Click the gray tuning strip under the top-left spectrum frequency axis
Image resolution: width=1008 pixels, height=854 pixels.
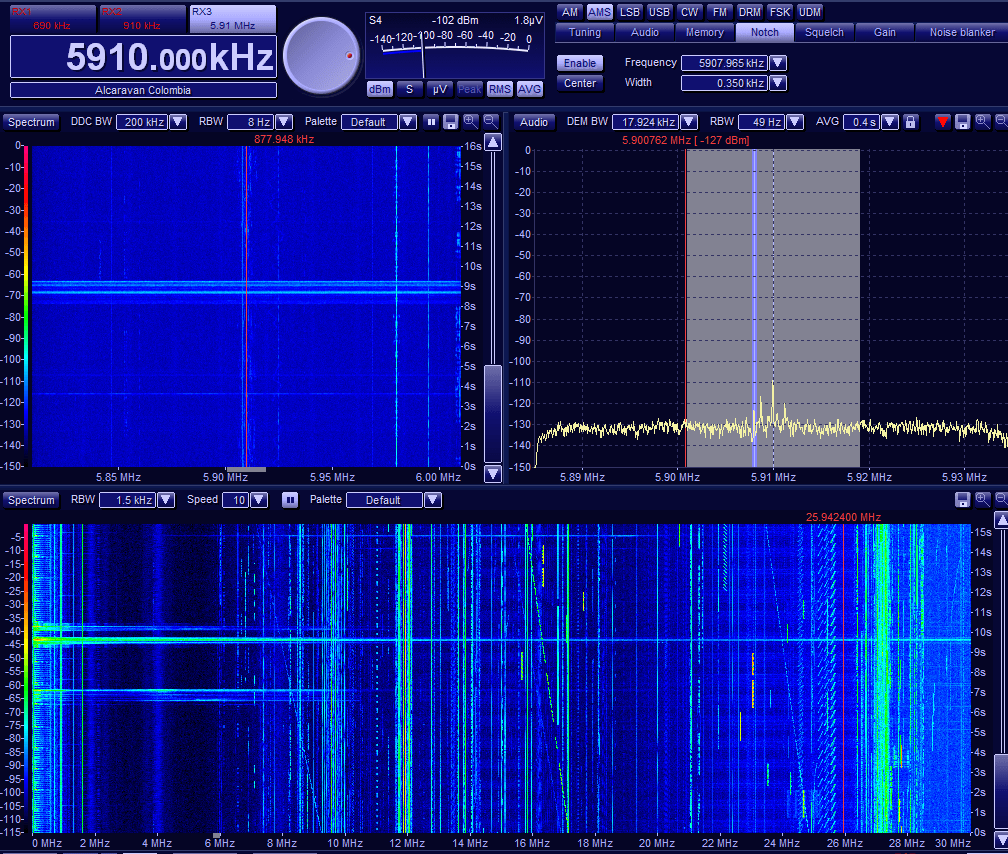click(x=246, y=469)
